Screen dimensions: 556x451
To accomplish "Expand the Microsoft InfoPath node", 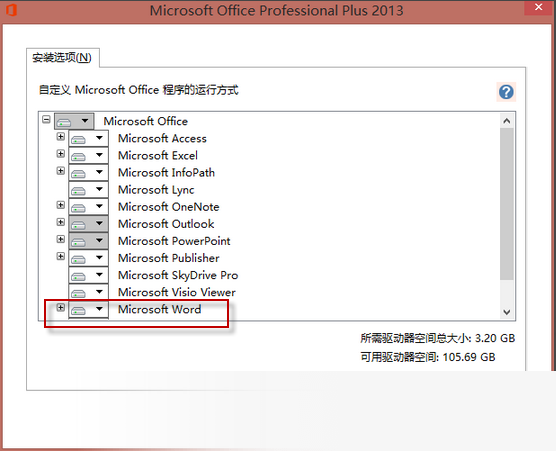I will tap(61, 171).
